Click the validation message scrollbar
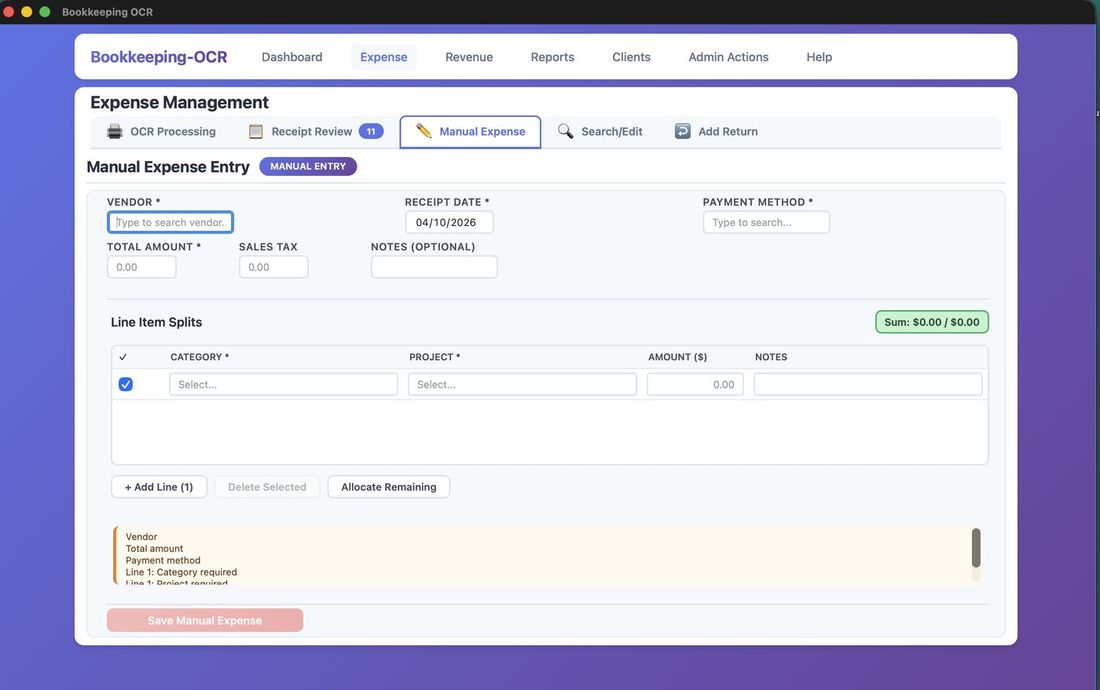The width and height of the screenshot is (1100, 690). click(976, 550)
